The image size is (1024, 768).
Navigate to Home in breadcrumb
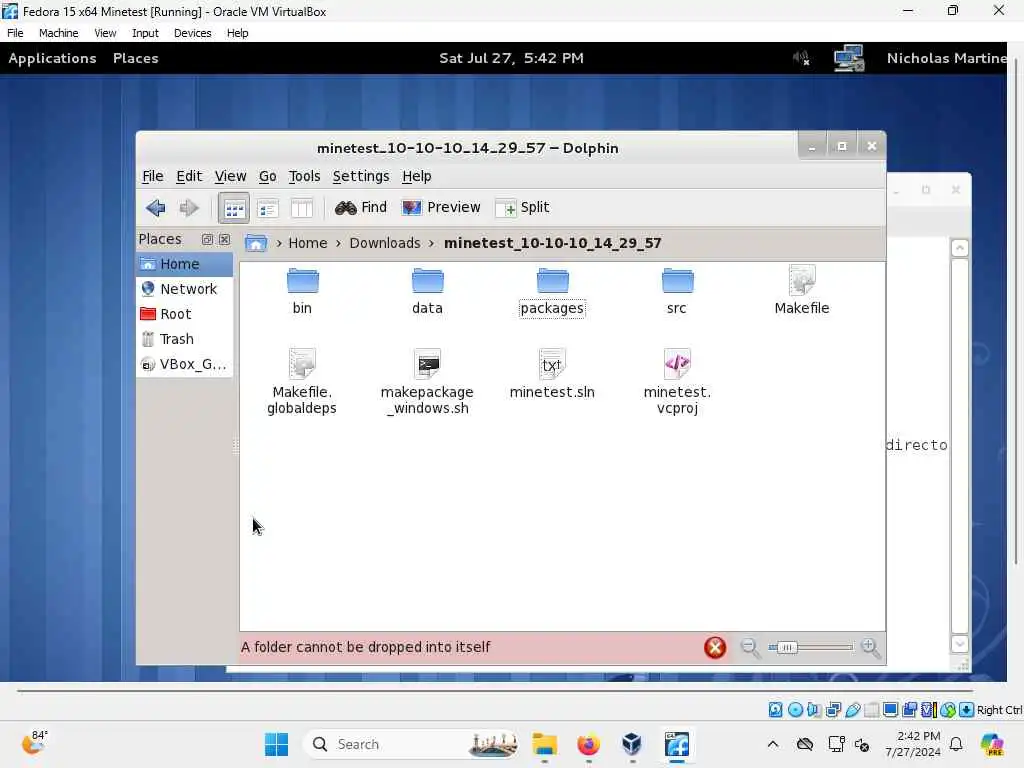point(308,243)
